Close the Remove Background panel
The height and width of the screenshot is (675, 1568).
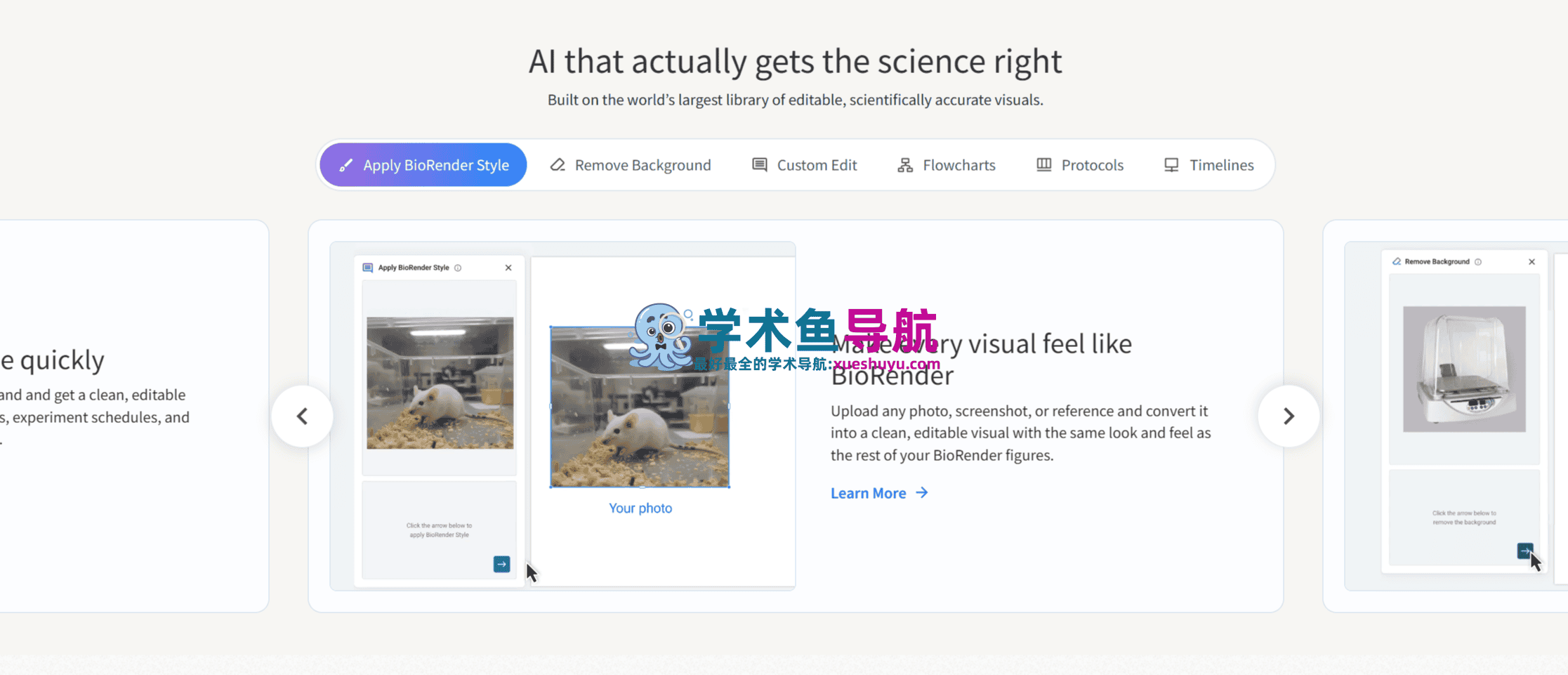click(1531, 261)
